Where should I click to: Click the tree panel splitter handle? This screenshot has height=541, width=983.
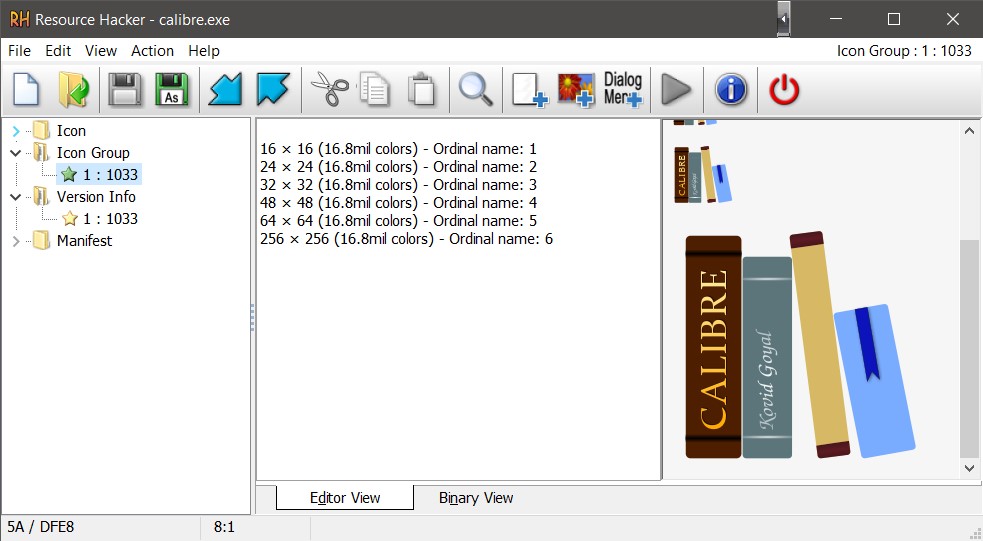252,317
